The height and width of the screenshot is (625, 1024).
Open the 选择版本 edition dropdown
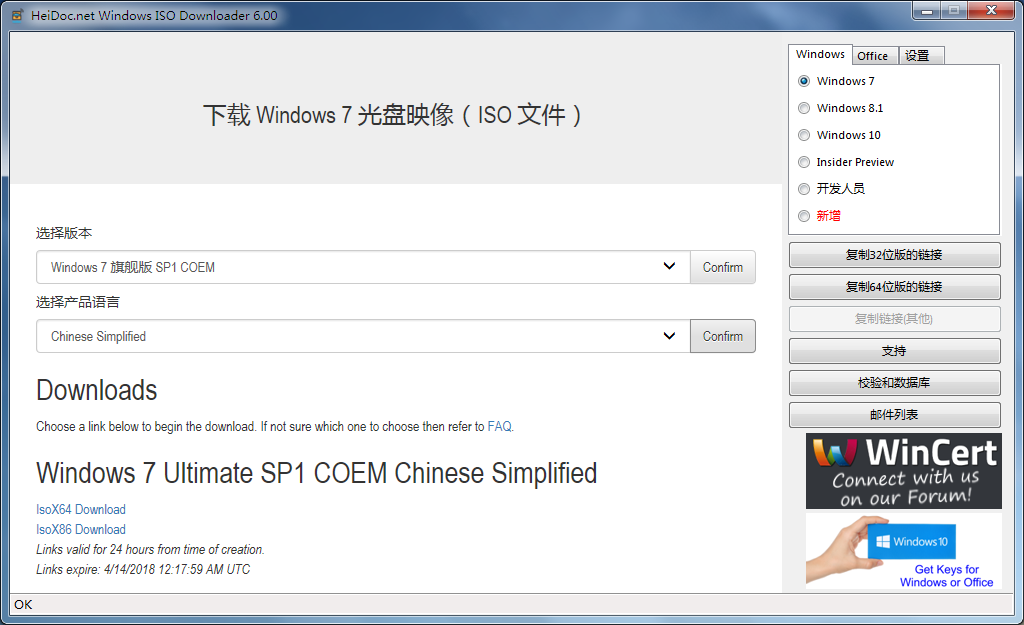pyautogui.click(x=363, y=267)
